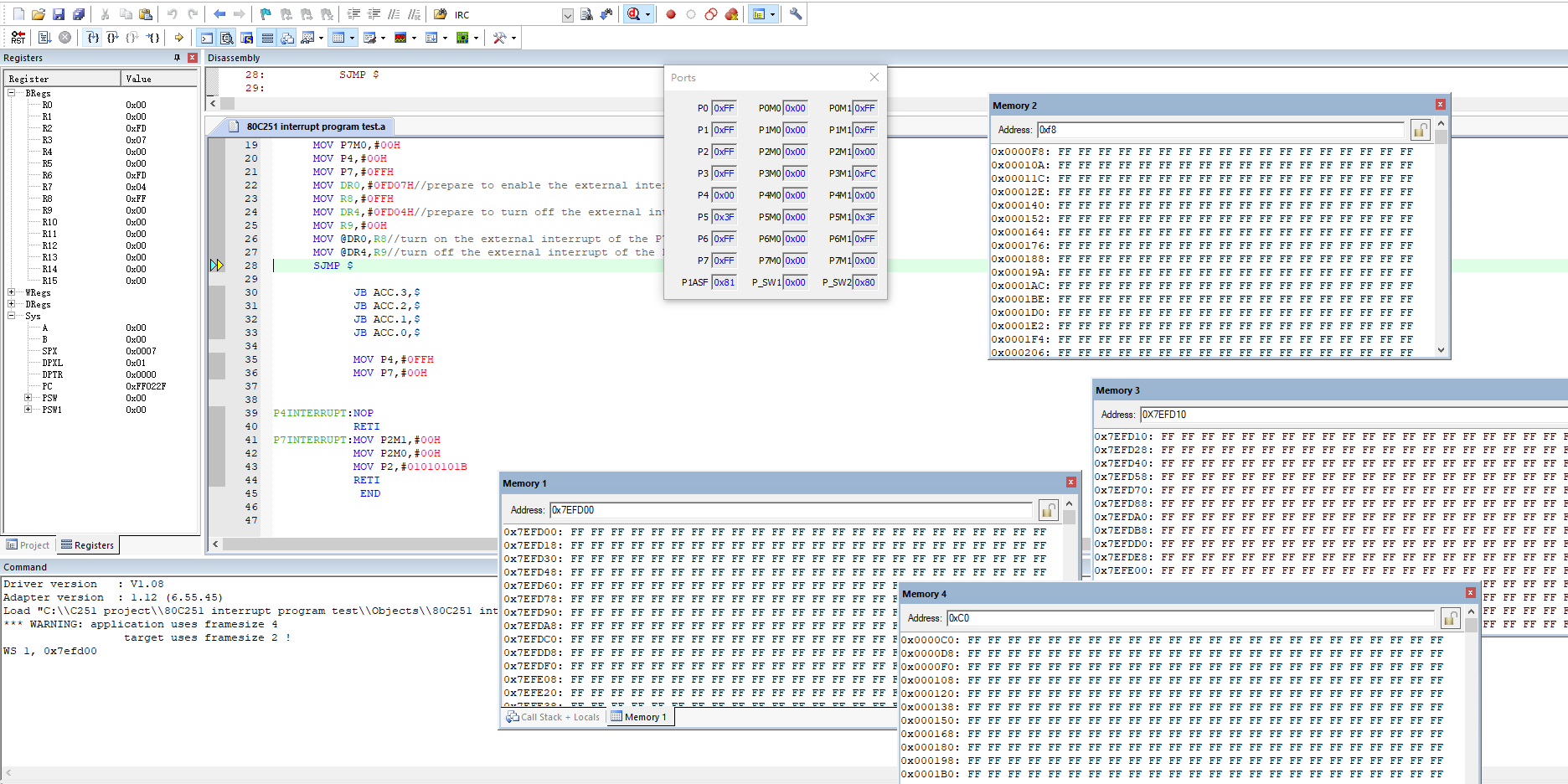Pin the Registers panel
The image size is (1568, 784).
tap(177, 58)
